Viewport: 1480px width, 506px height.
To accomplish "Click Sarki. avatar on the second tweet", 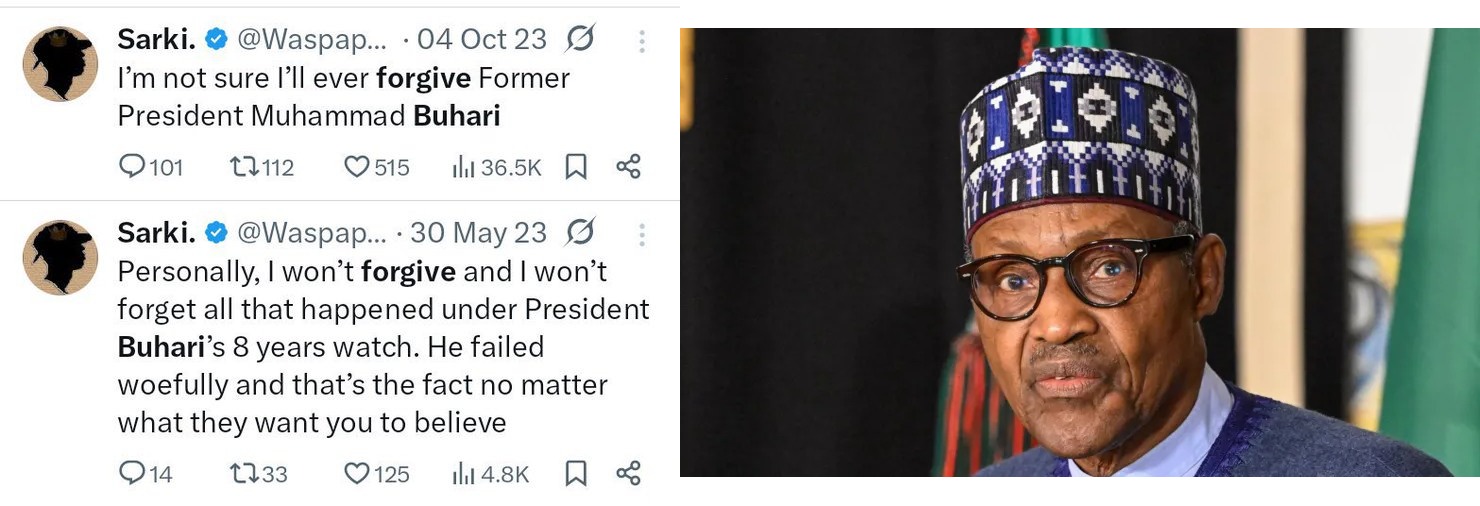I will [60, 257].
